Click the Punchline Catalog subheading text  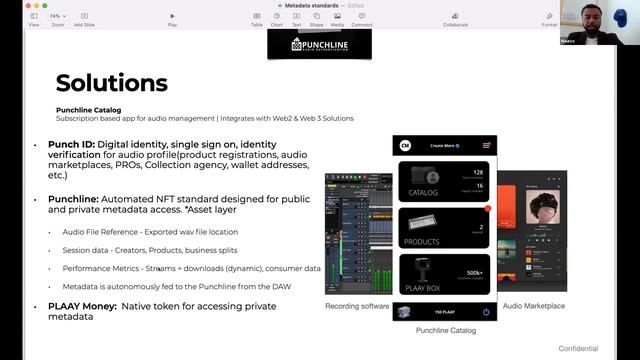point(89,110)
